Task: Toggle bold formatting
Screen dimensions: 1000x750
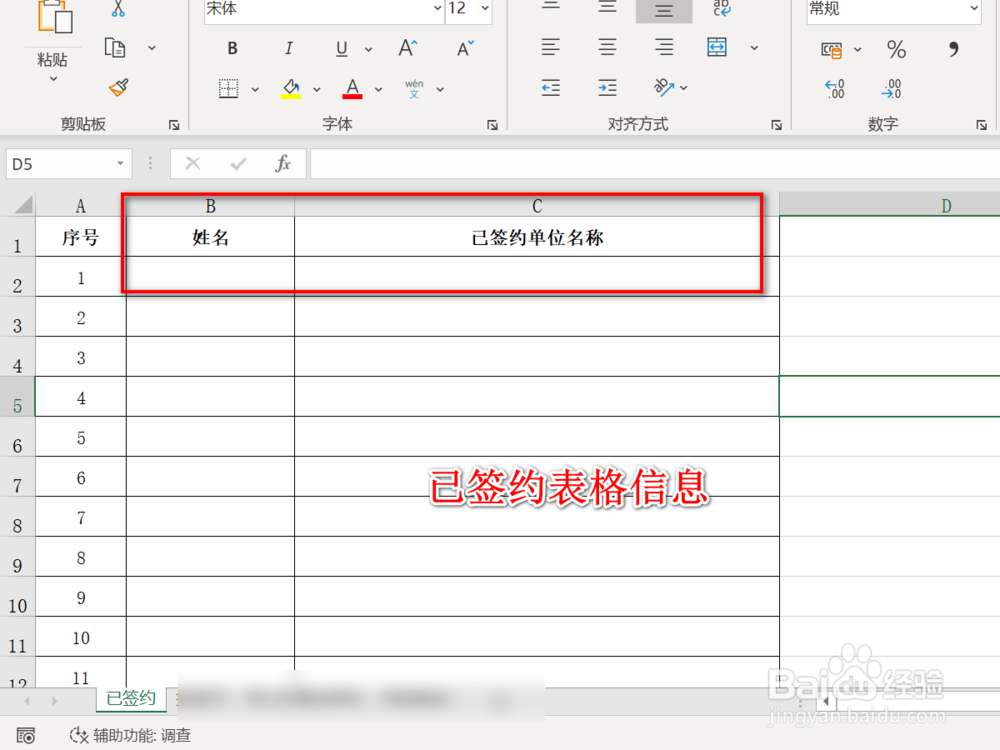Action: tap(231, 47)
